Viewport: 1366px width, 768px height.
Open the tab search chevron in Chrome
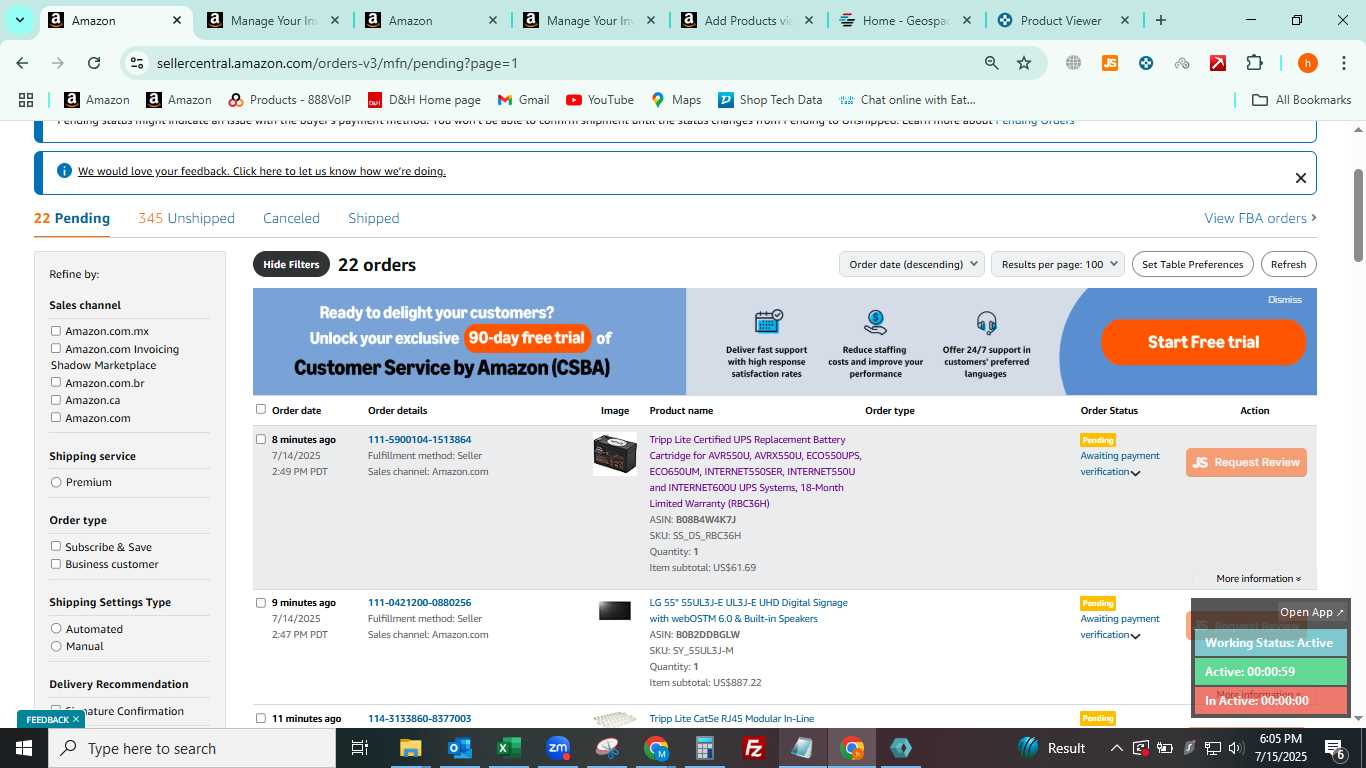tap(19, 20)
